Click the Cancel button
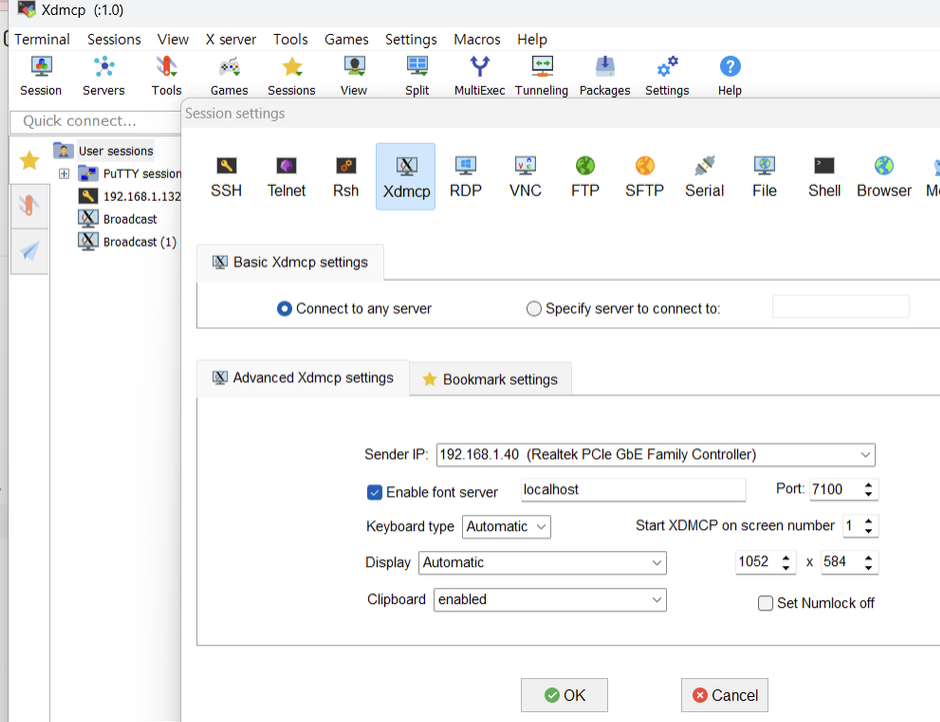 coord(724,695)
